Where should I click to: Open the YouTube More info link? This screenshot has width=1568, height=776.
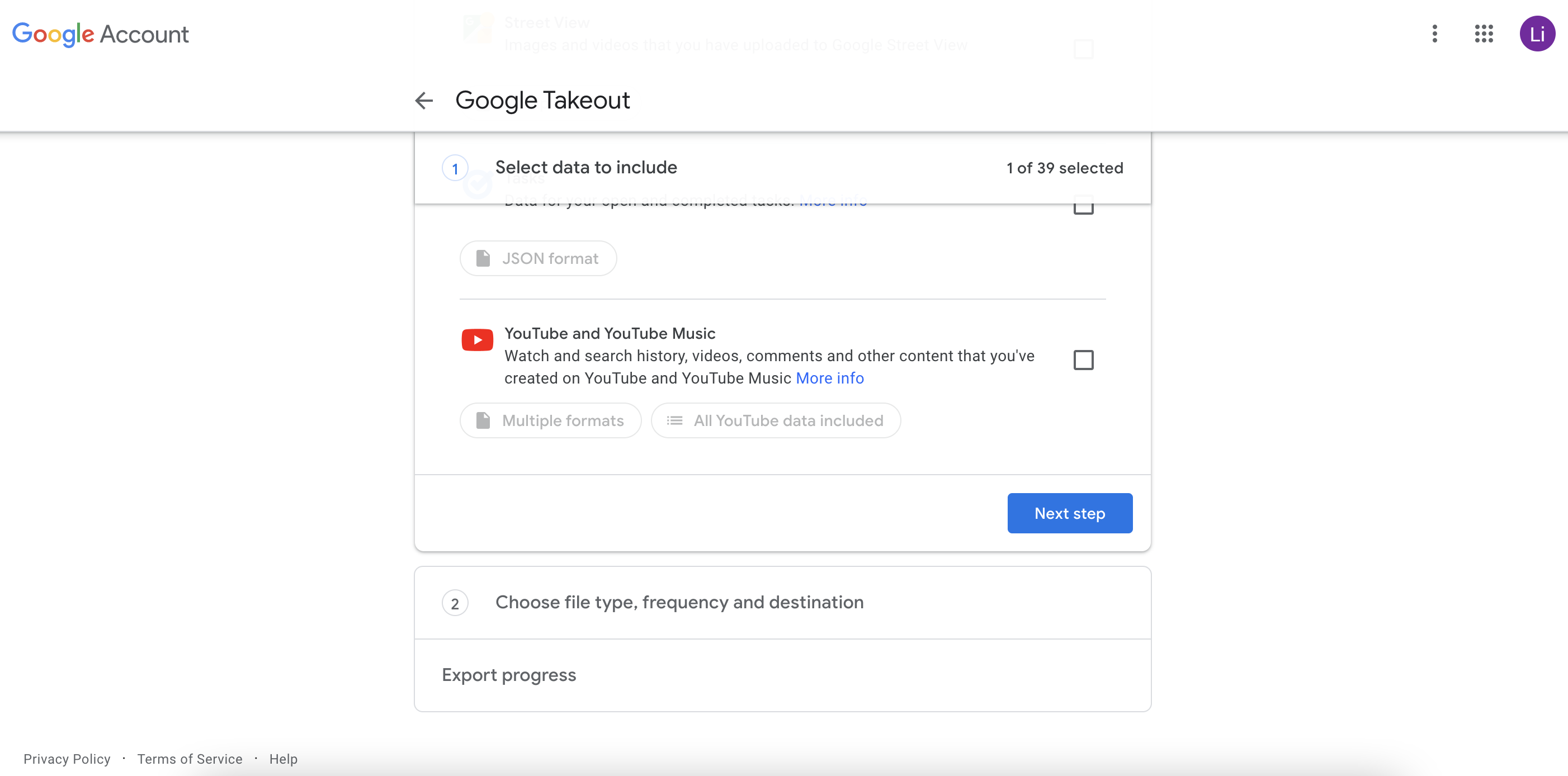click(830, 378)
